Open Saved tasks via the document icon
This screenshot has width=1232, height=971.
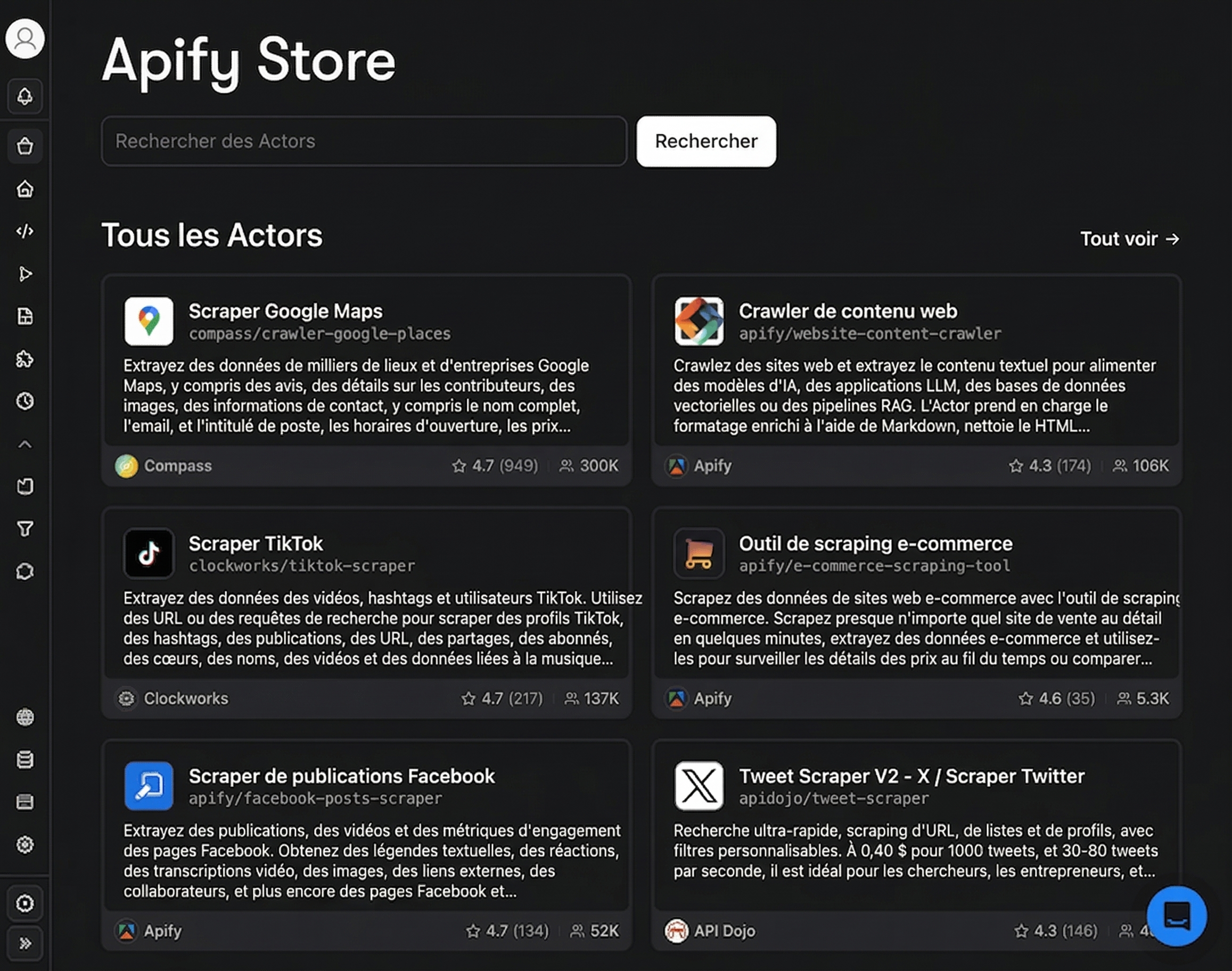pos(25,317)
